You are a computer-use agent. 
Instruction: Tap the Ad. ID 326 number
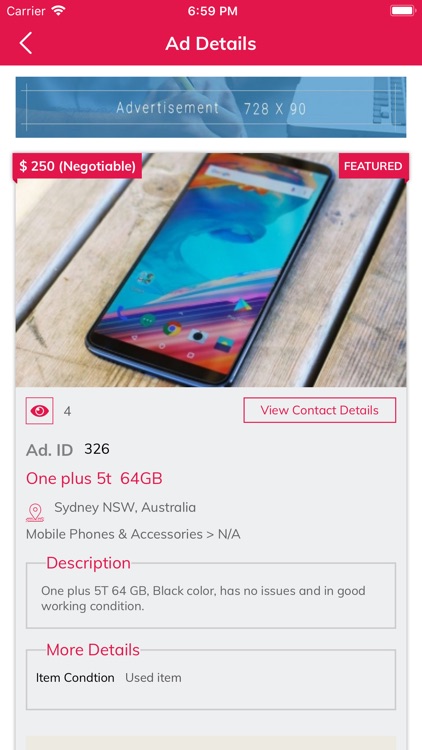(x=97, y=449)
